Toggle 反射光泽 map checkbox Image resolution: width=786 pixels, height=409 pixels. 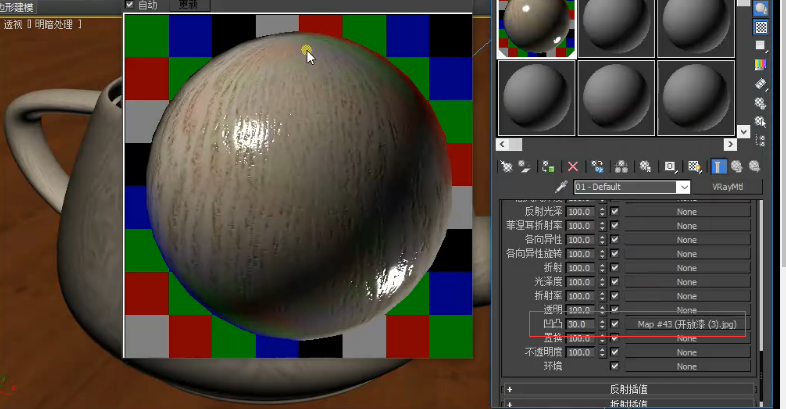615,212
